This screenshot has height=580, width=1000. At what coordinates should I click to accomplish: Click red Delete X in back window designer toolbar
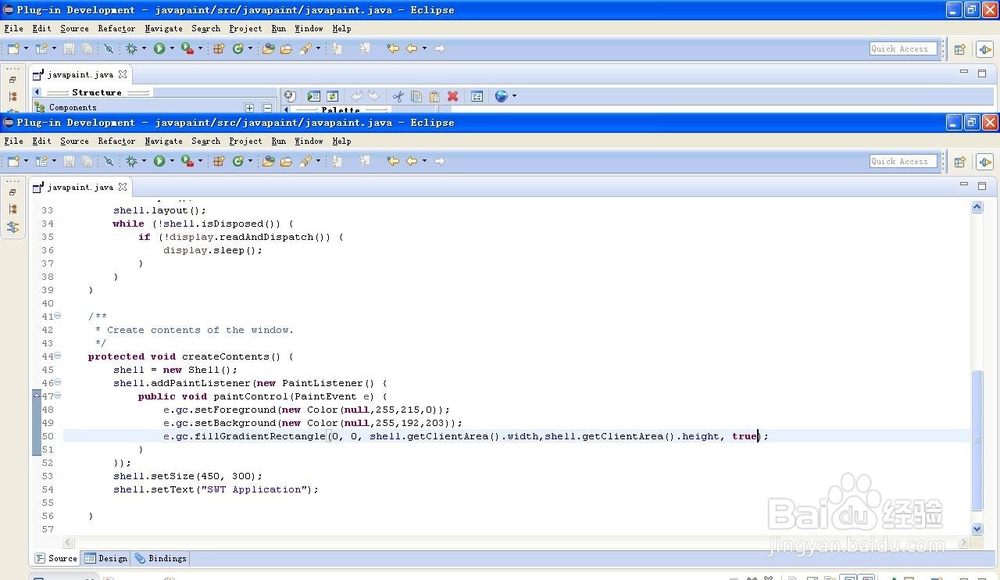453,96
